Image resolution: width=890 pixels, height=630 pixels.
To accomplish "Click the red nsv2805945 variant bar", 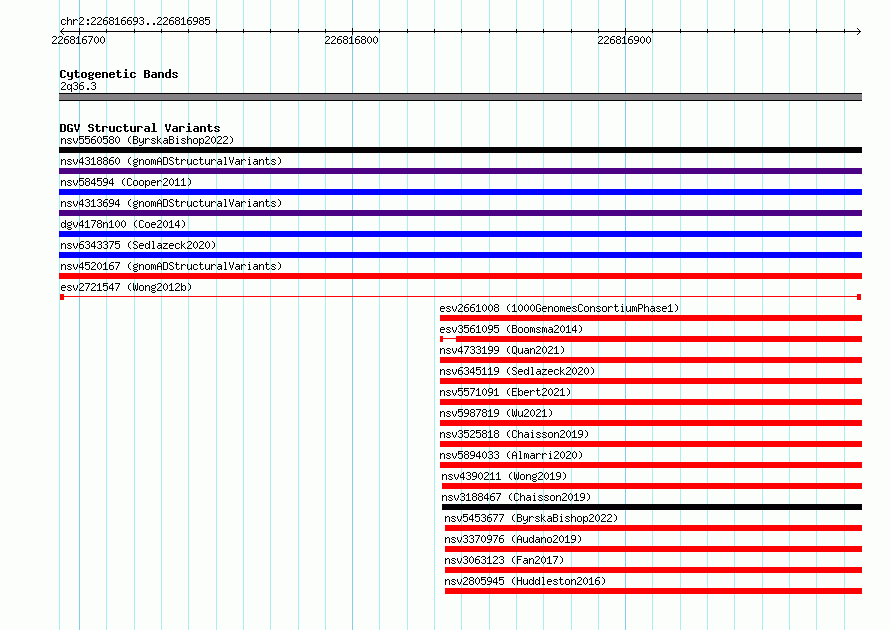I will [653, 591].
